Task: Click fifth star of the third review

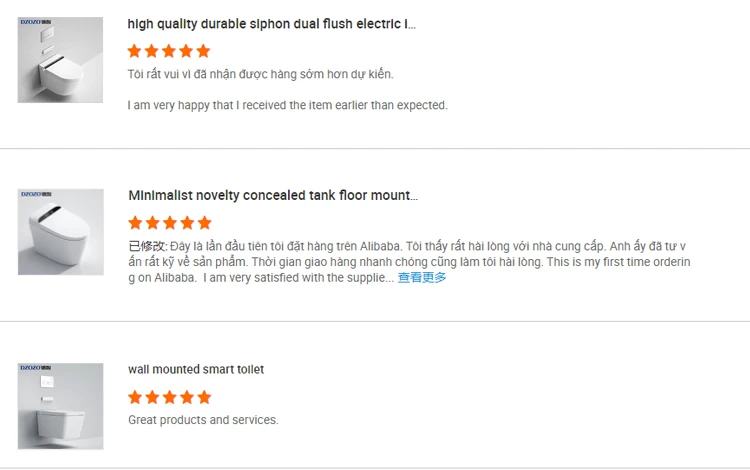Action: point(203,397)
